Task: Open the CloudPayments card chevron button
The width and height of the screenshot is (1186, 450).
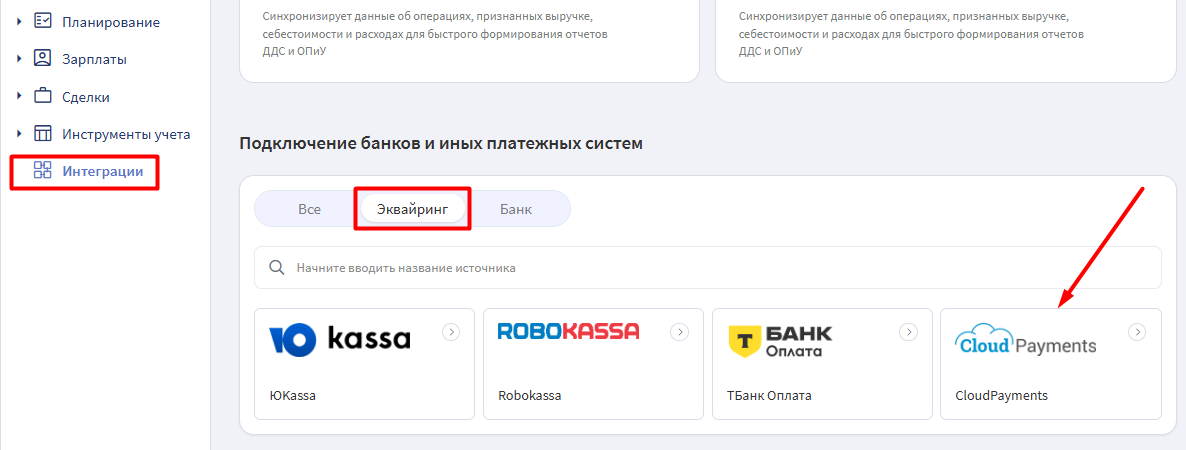Action: [1136, 331]
